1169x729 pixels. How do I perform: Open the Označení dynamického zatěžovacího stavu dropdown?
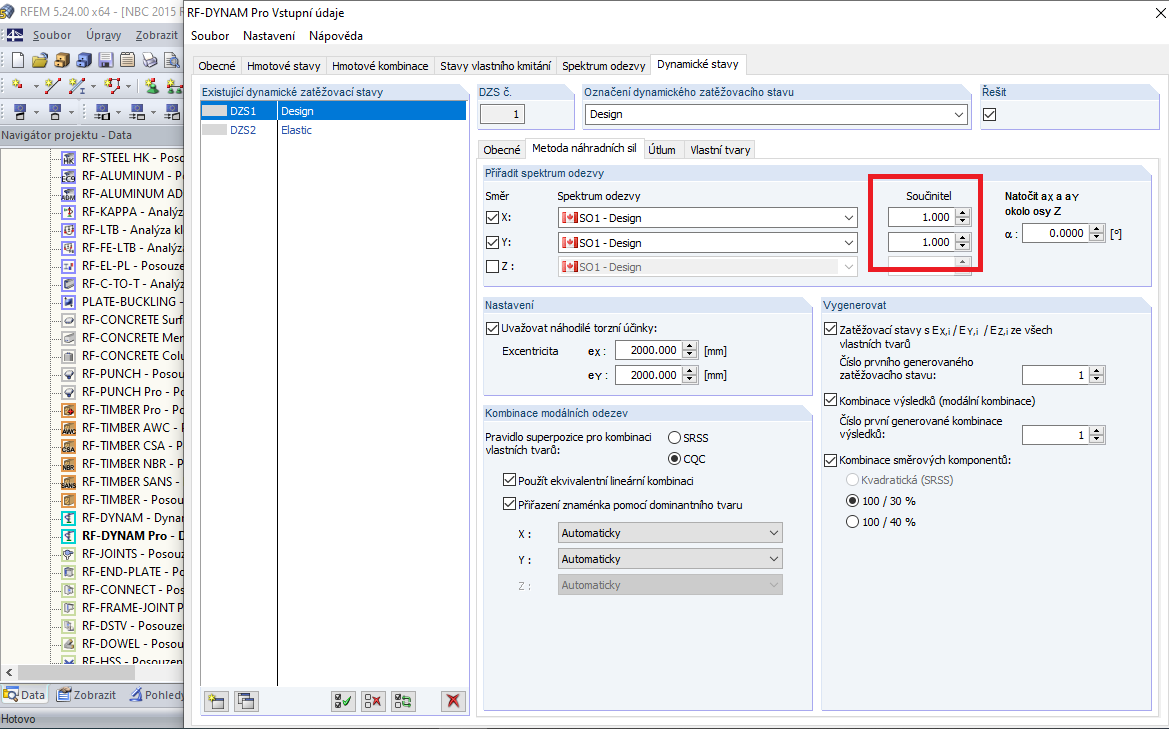958,115
